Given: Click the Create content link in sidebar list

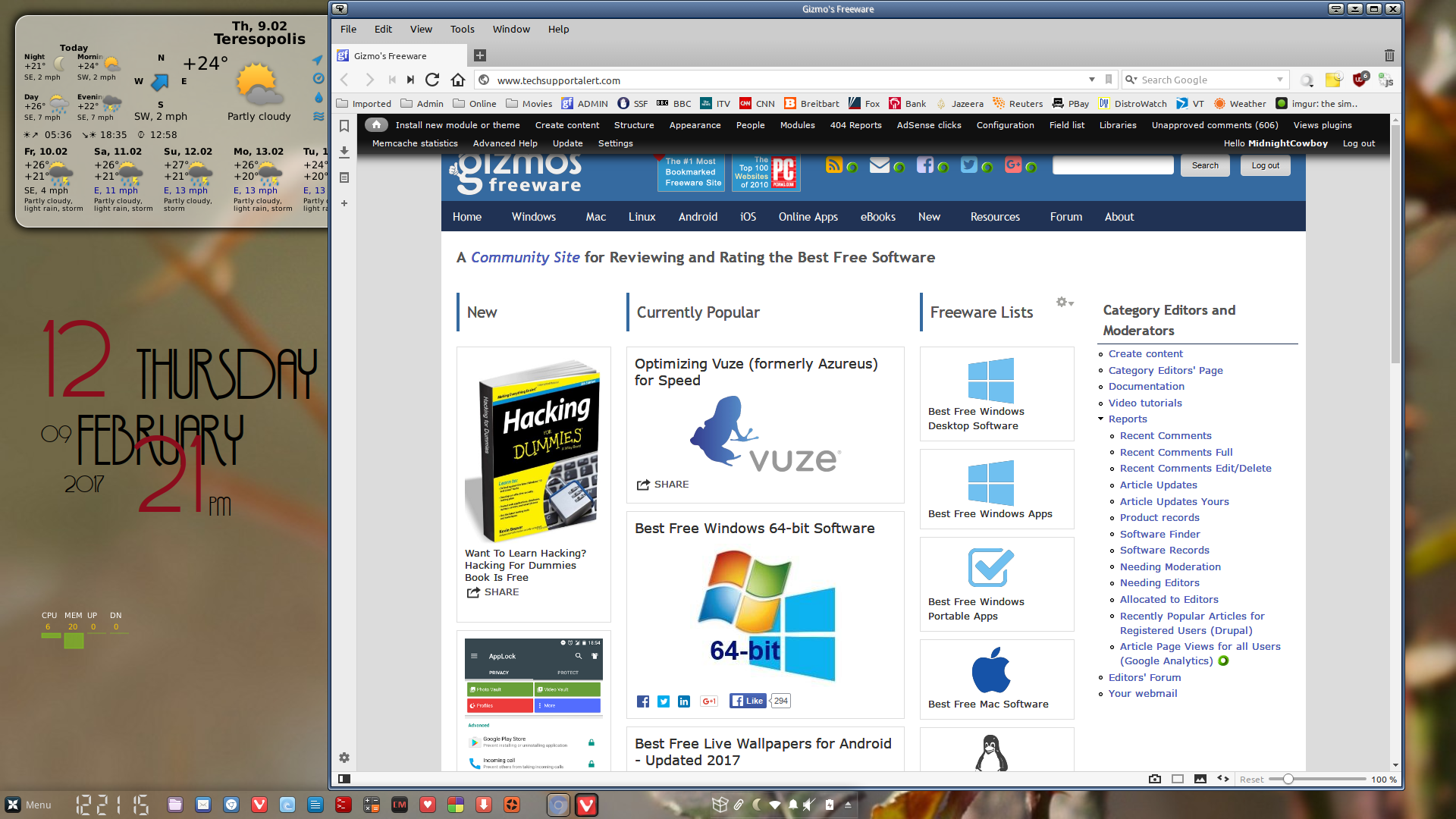Looking at the screenshot, I should (1146, 354).
